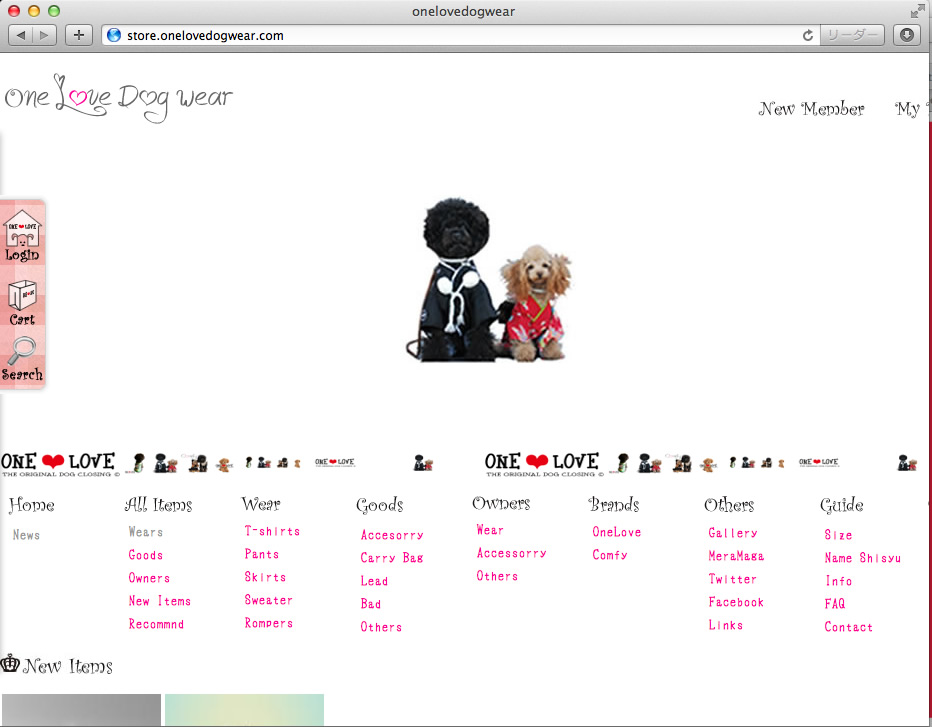Open the Downloads arrow button
The height and width of the screenshot is (727, 932).
point(906,35)
